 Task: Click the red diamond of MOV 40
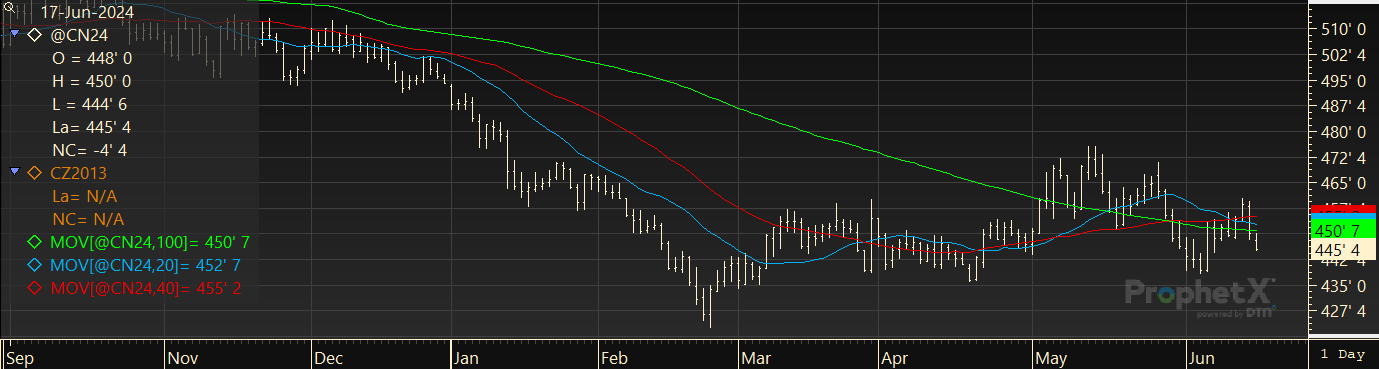[x=34, y=288]
